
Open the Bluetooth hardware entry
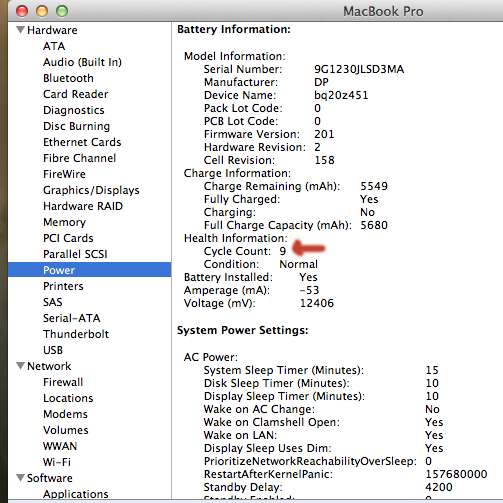(68, 78)
